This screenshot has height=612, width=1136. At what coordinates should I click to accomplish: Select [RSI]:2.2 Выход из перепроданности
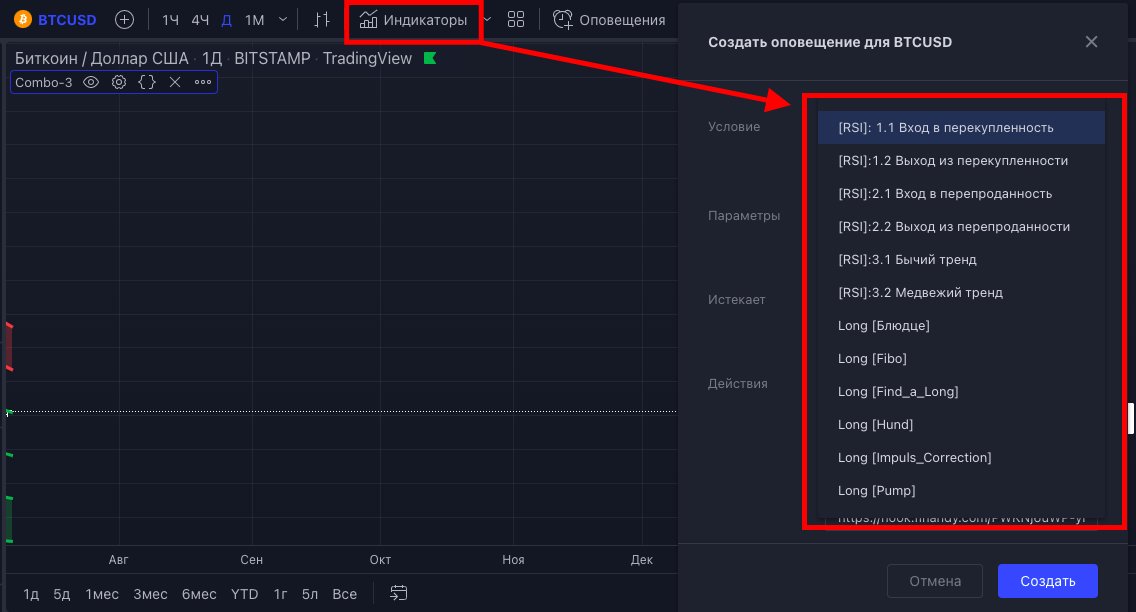[x=961, y=227]
